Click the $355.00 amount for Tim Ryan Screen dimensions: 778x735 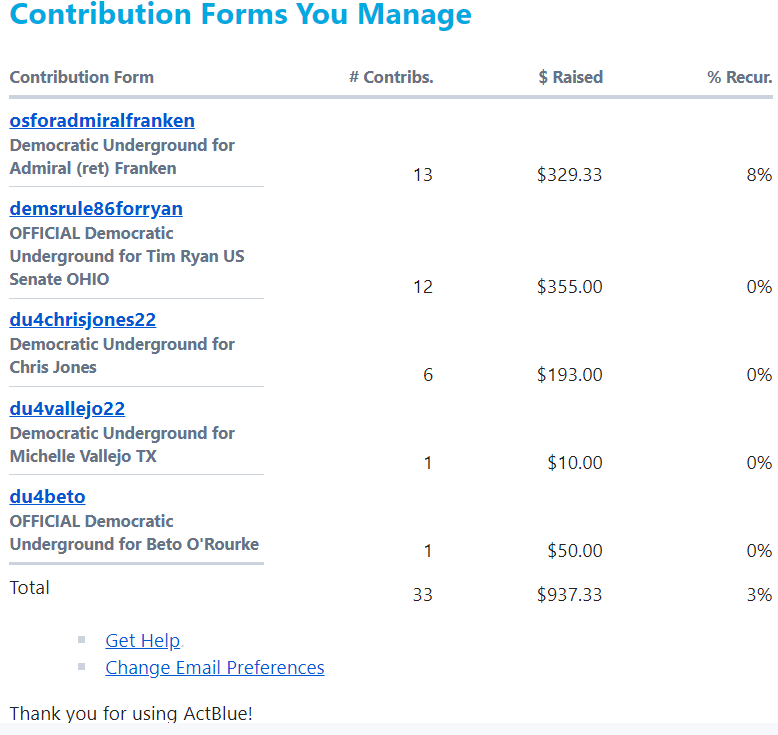coord(569,287)
